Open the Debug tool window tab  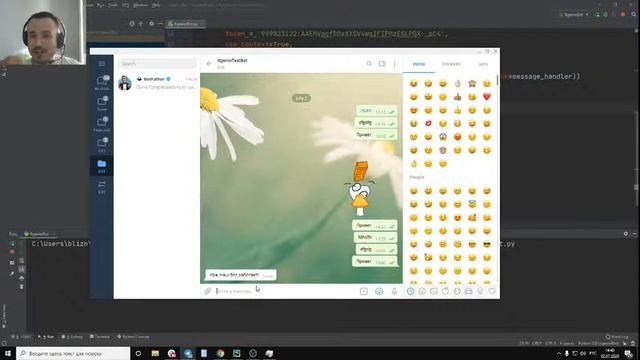(72, 337)
